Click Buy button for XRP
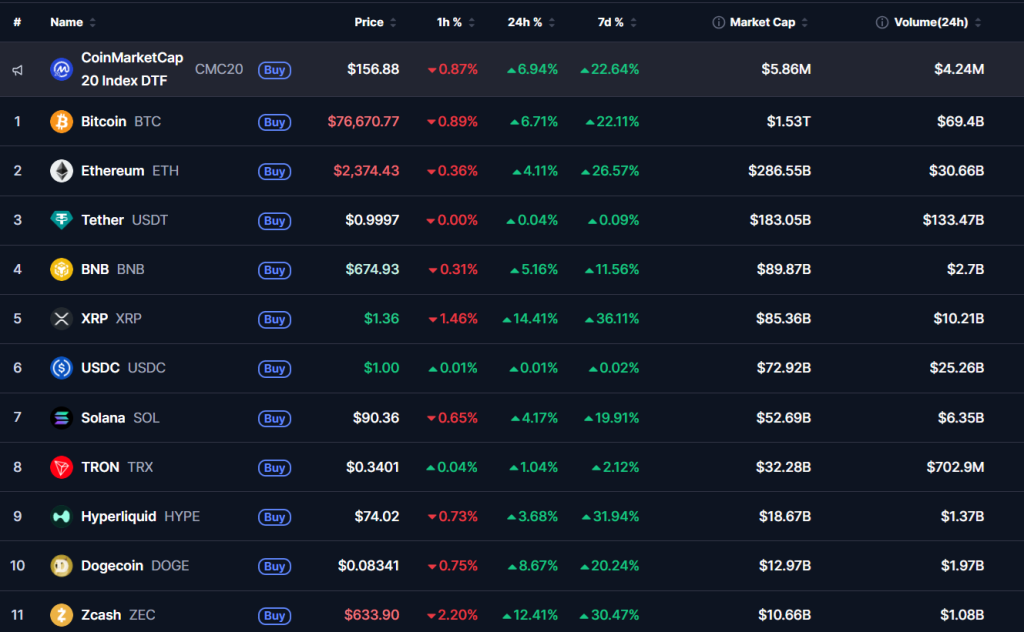The image size is (1024, 632). (274, 319)
